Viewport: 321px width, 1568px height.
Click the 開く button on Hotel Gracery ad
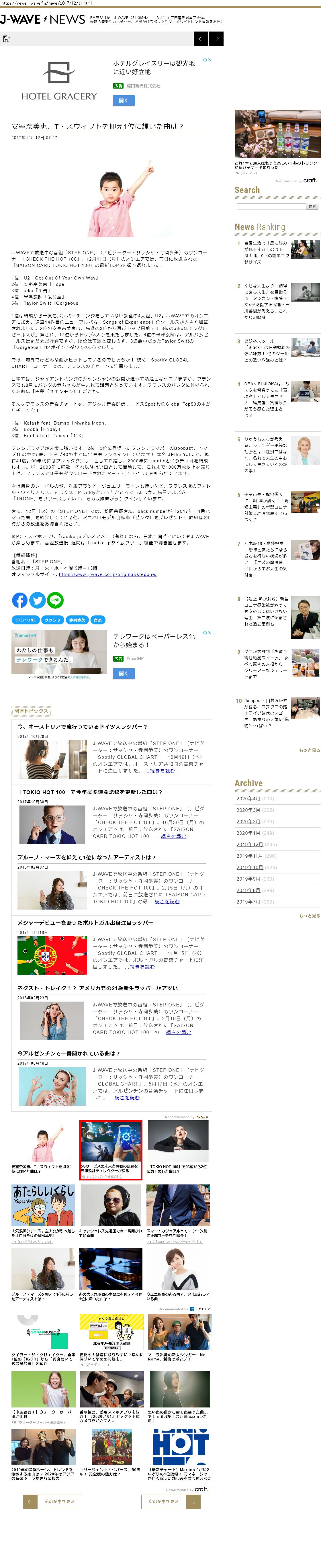pyautogui.click(x=123, y=100)
